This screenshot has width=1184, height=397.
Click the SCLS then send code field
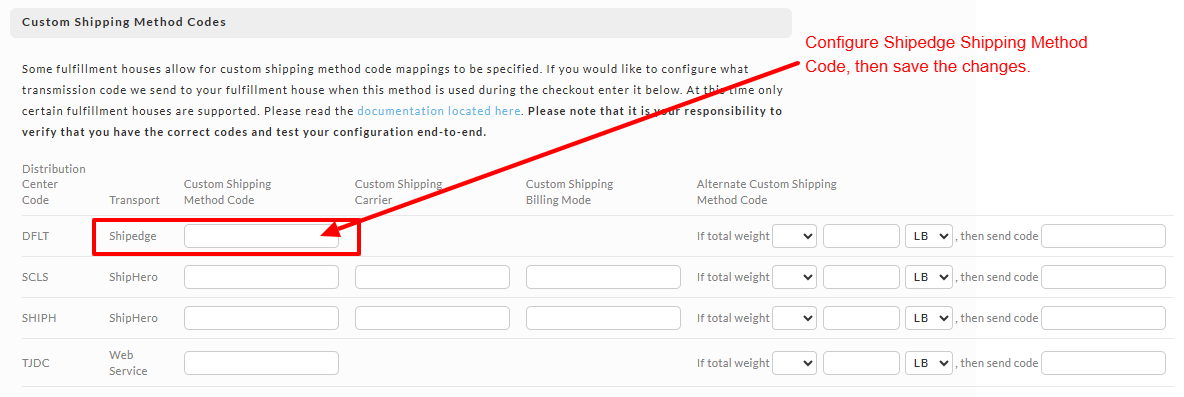click(1103, 277)
